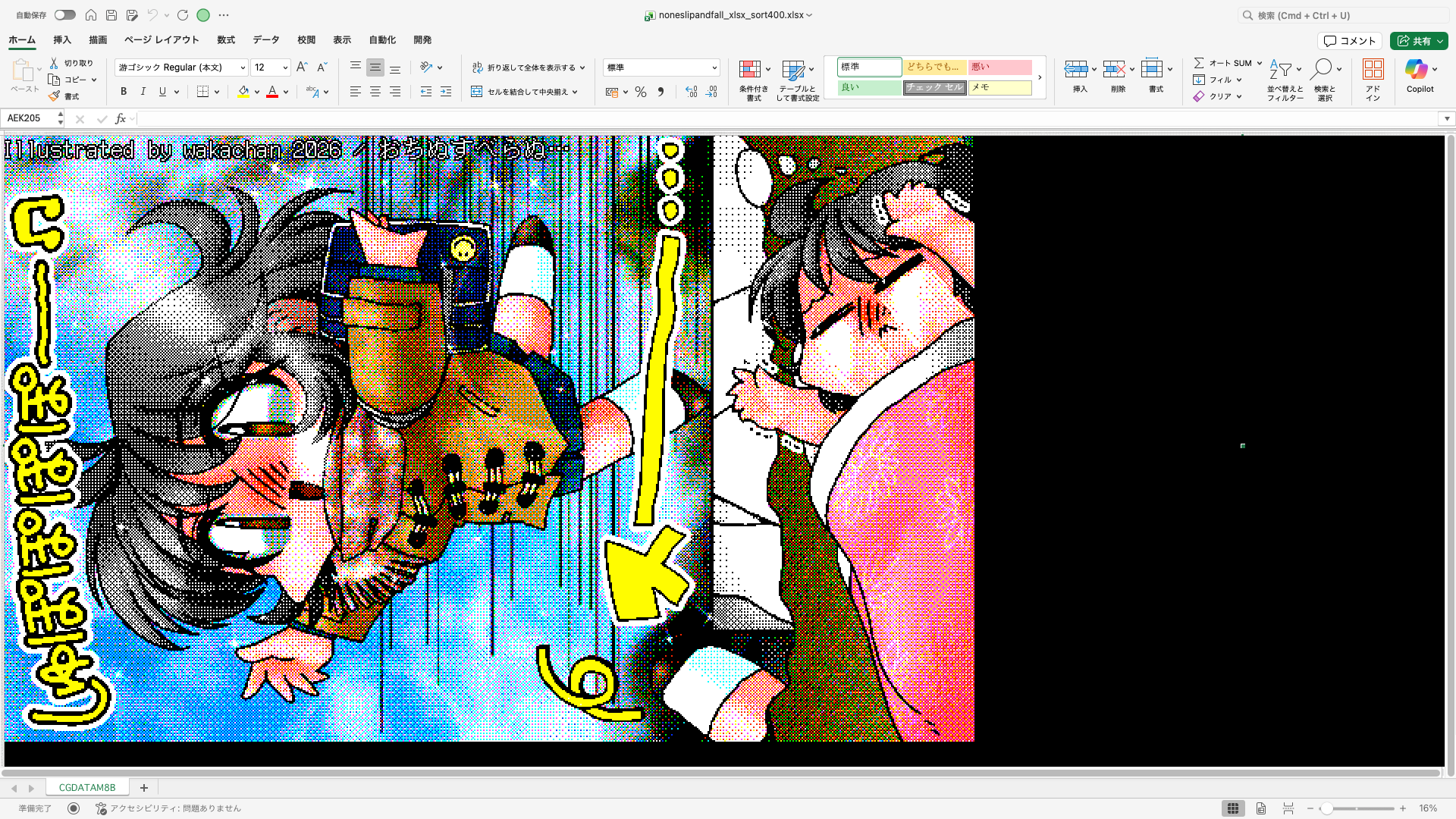Select the オート SUM icon
1456x819 pixels.
(x=1200, y=63)
